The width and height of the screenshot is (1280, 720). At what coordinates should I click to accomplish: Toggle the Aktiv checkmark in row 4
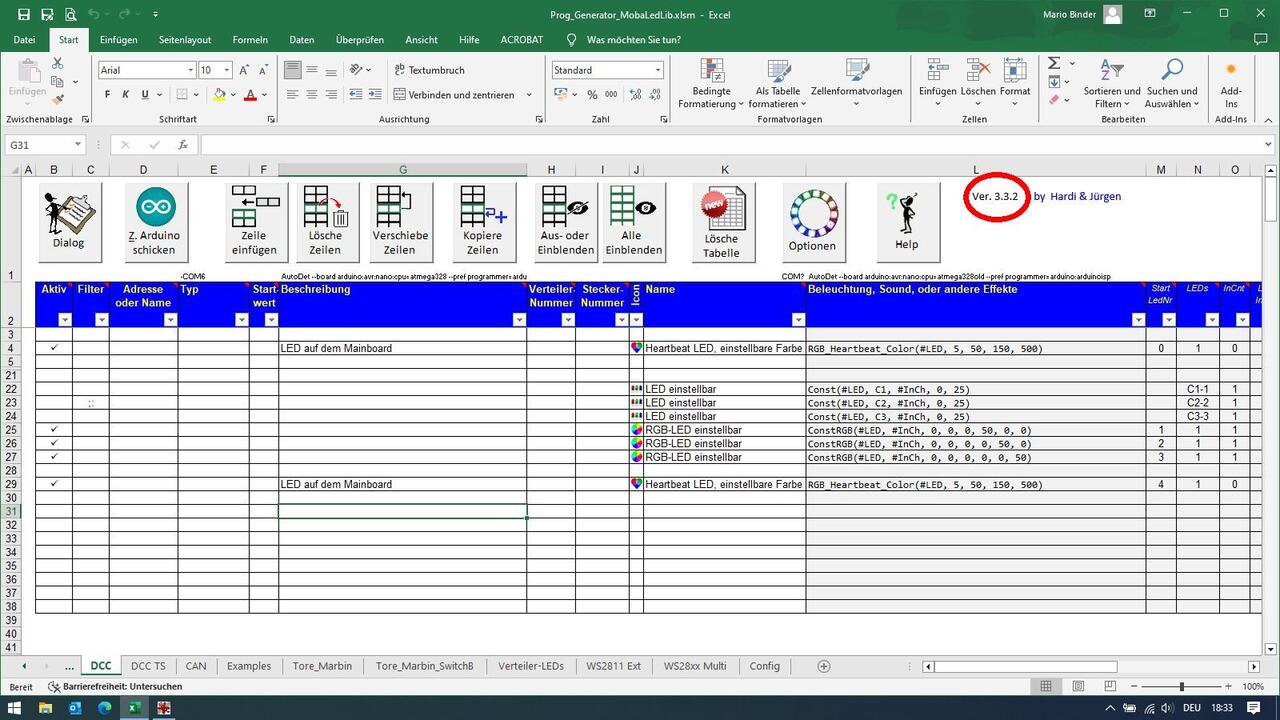[54, 348]
